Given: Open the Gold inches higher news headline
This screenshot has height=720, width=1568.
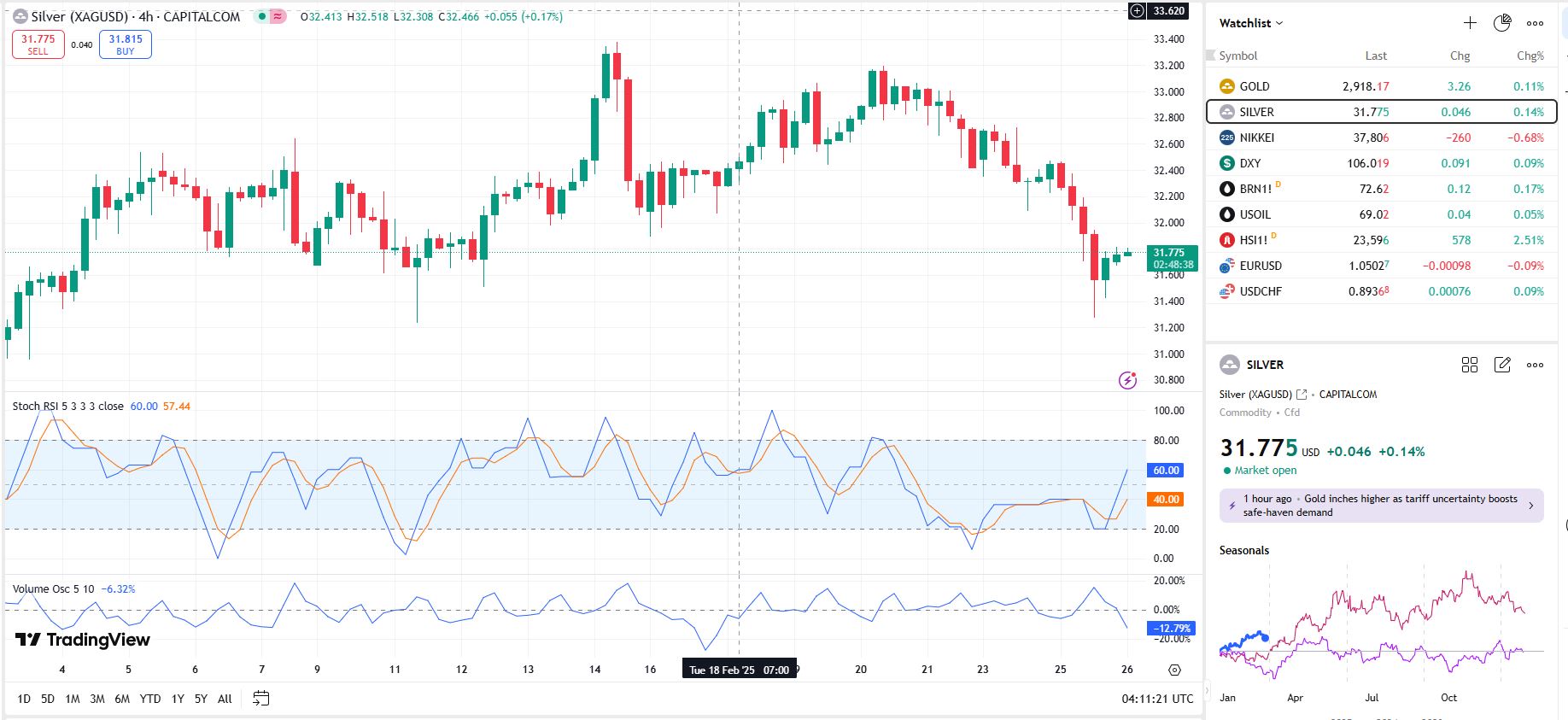Looking at the screenshot, I should 1381,506.
